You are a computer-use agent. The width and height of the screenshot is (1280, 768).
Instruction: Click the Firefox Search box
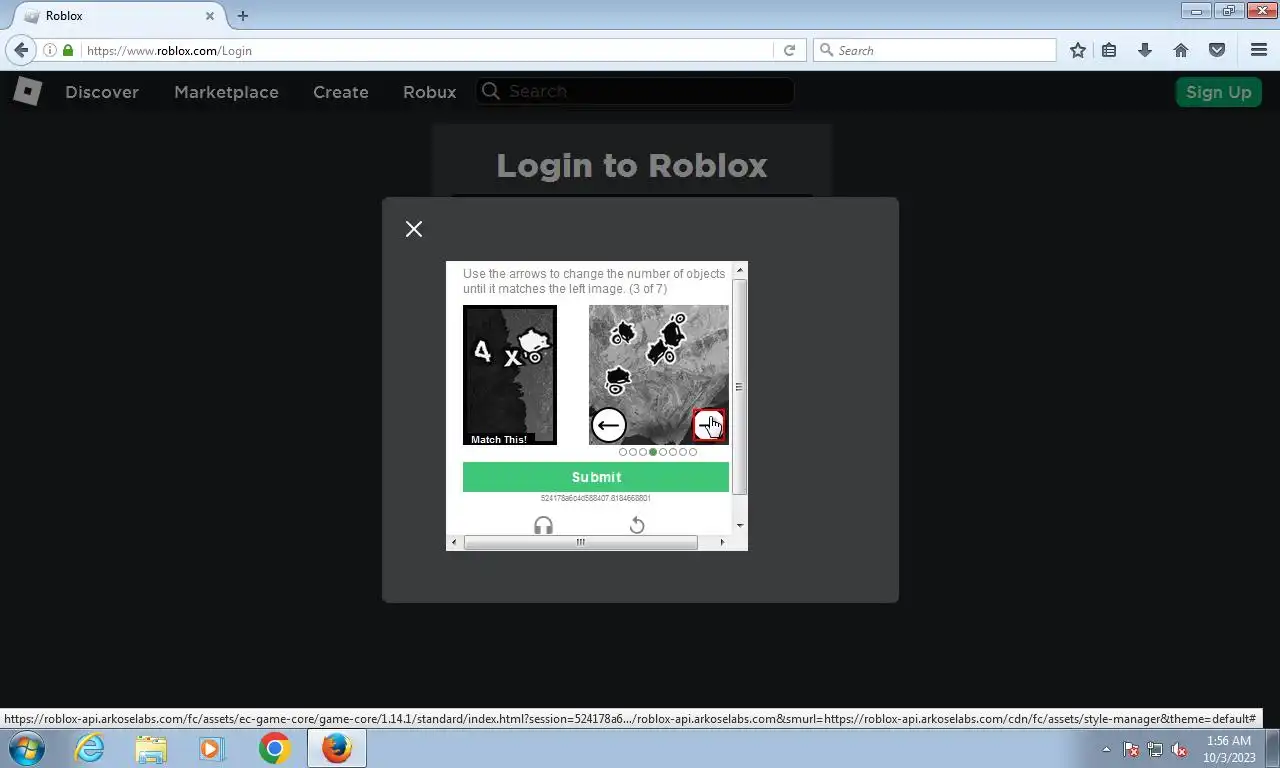click(935, 50)
